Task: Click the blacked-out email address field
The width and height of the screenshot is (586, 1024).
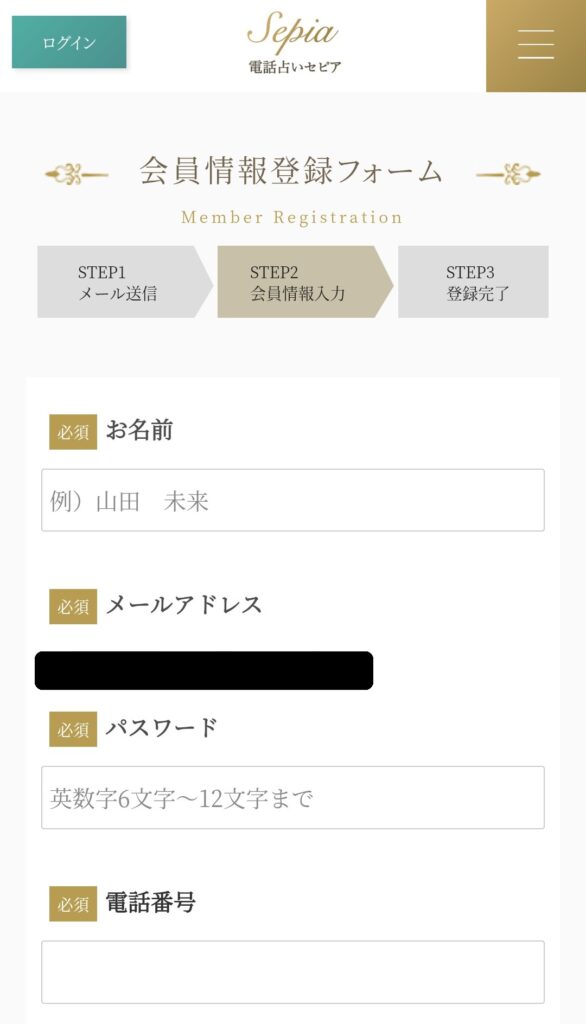Action: [204, 667]
